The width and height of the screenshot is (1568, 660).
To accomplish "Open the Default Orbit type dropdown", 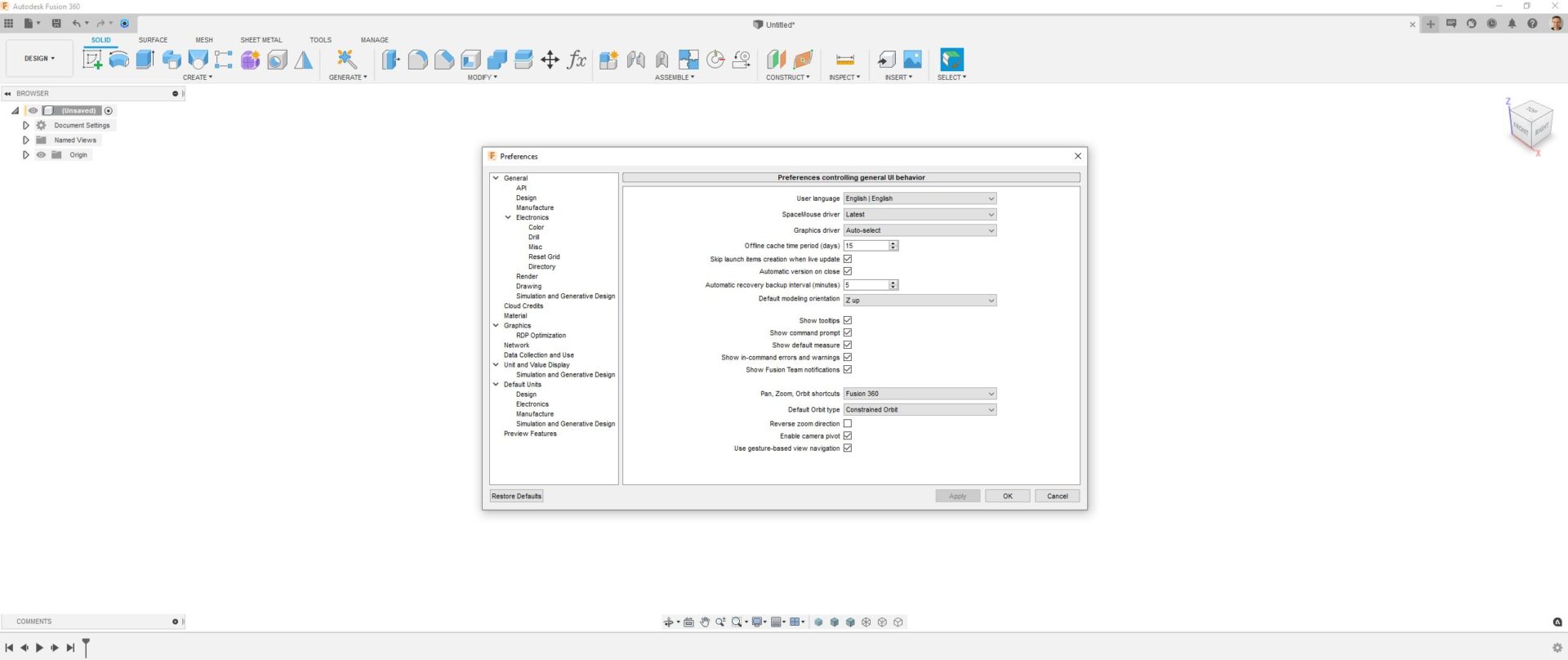I will coord(920,409).
